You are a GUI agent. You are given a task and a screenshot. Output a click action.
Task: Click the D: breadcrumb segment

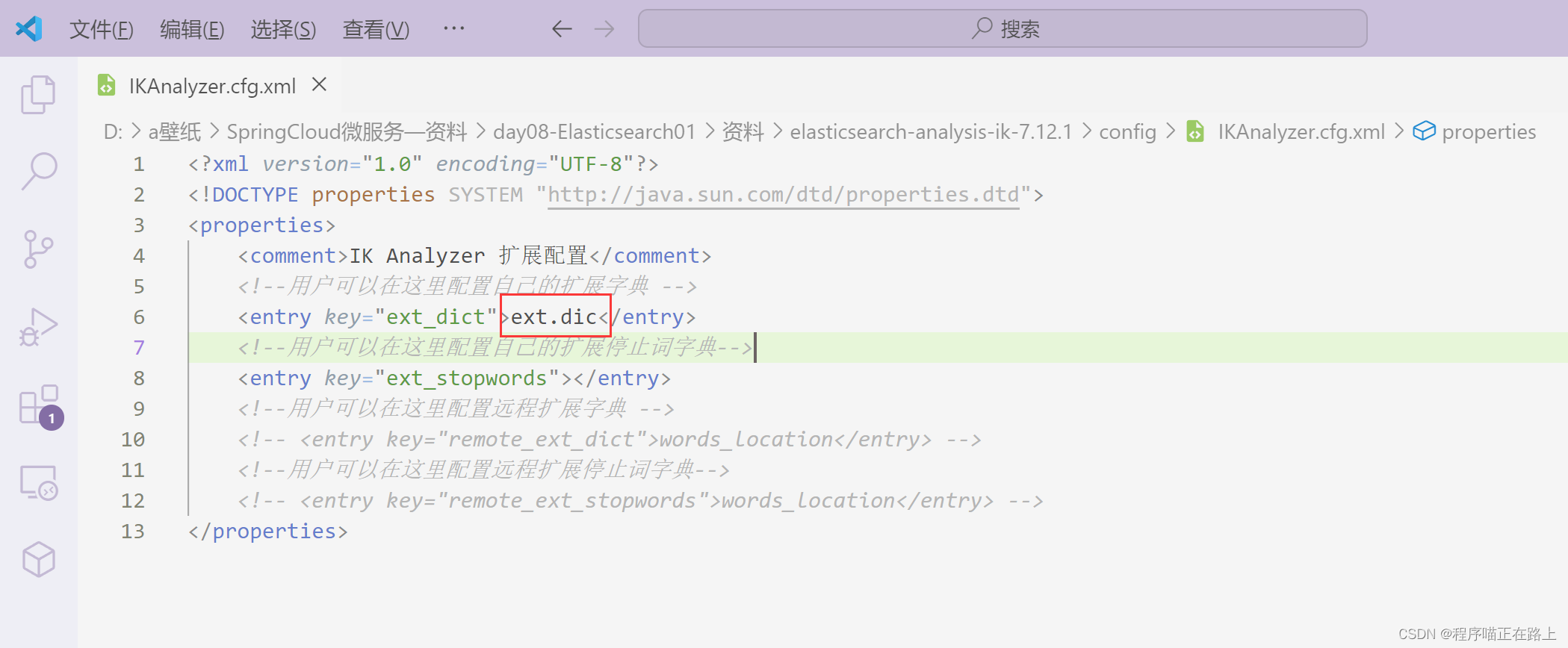(113, 132)
